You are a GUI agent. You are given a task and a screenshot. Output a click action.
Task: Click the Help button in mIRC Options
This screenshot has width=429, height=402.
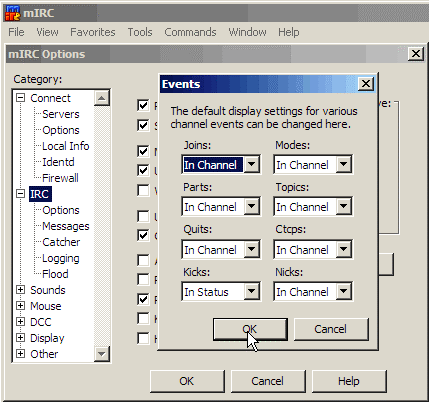coord(349,381)
